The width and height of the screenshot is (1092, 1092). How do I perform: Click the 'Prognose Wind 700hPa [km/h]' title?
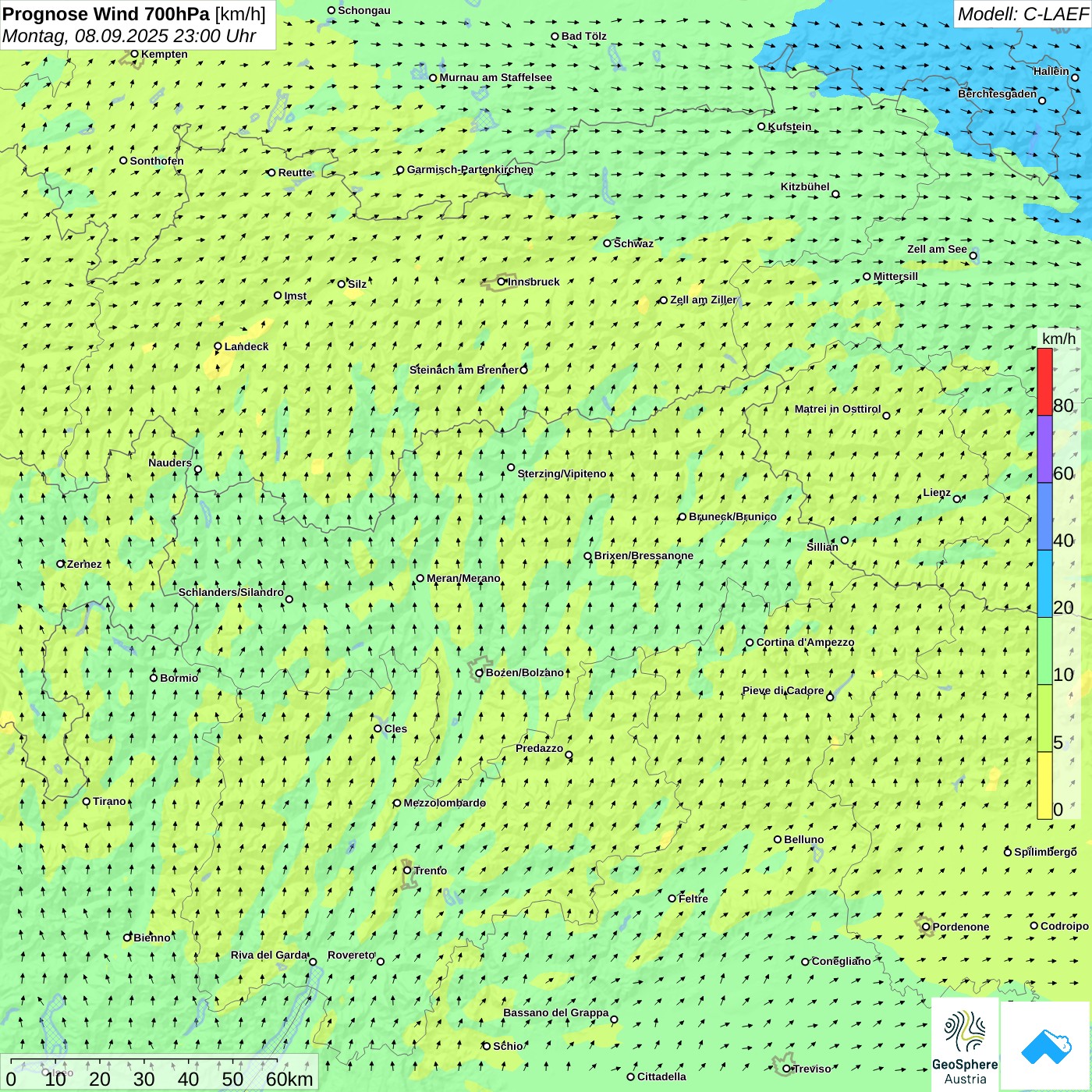coord(134,14)
